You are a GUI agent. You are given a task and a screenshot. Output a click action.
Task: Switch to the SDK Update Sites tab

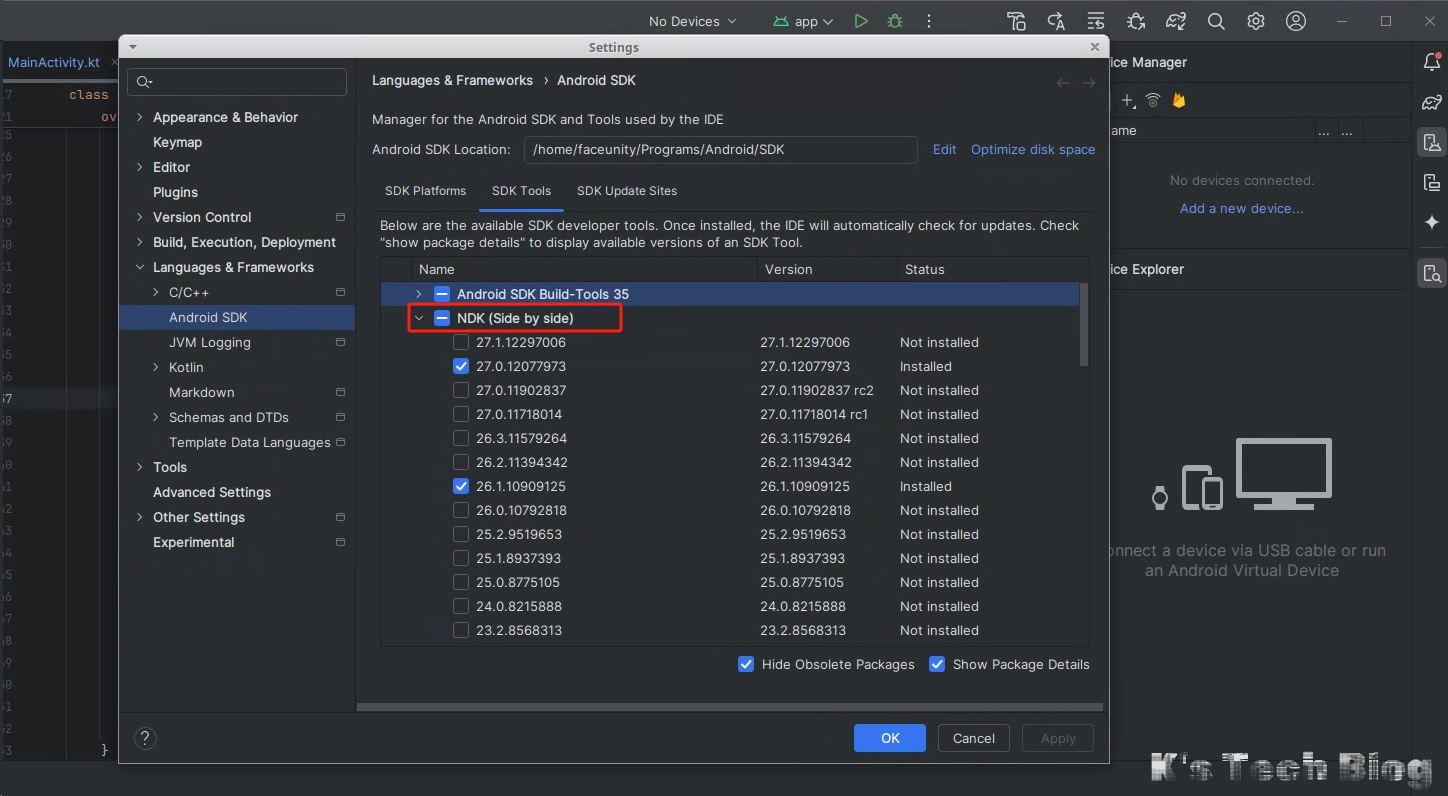coord(626,191)
